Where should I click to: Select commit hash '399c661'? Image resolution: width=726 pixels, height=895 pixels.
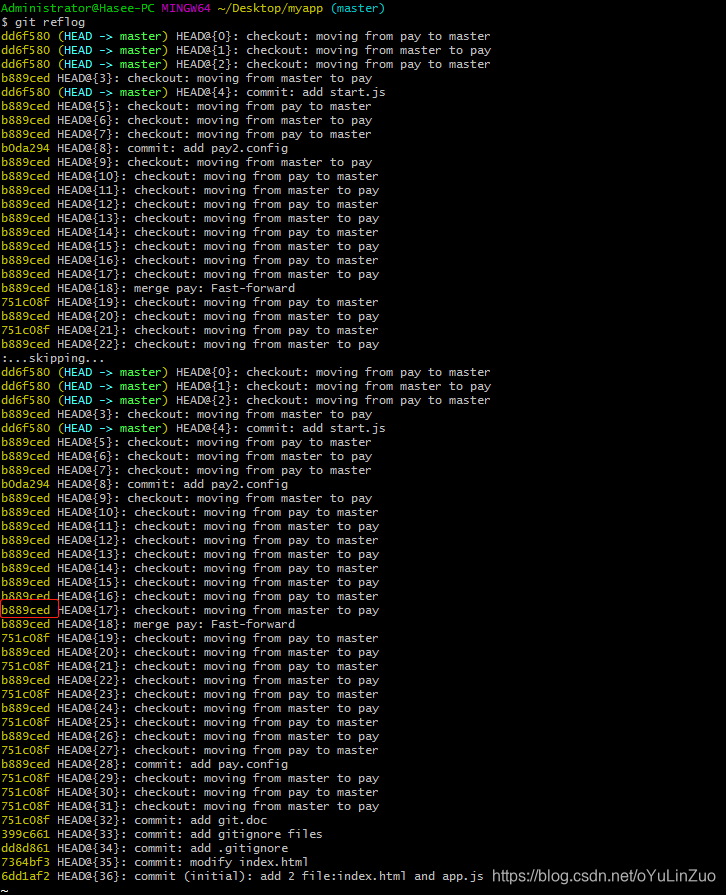pyautogui.click(x=25, y=834)
